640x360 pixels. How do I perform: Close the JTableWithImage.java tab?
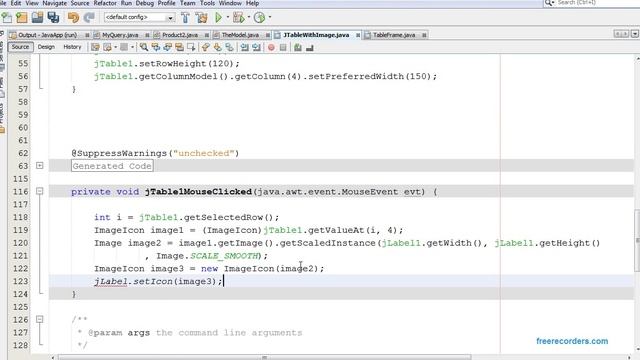[x=358, y=36]
